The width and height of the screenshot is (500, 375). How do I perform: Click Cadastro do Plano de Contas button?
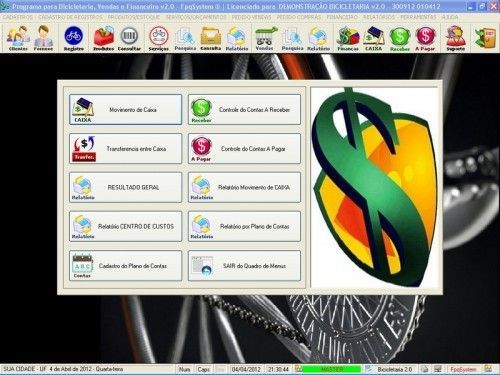pyautogui.click(x=126, y=266)
